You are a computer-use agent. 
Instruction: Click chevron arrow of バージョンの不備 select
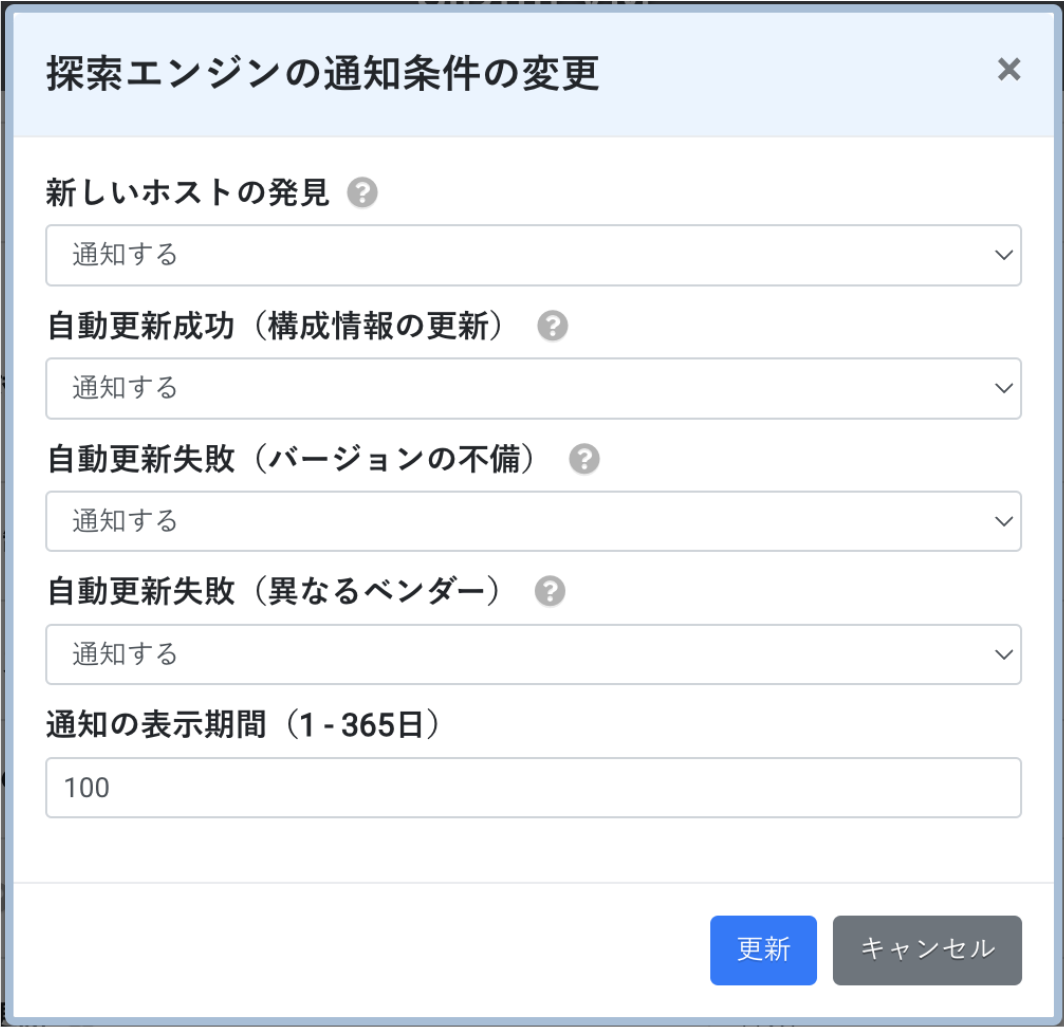pyautogui.click(x=1004, y=521)
